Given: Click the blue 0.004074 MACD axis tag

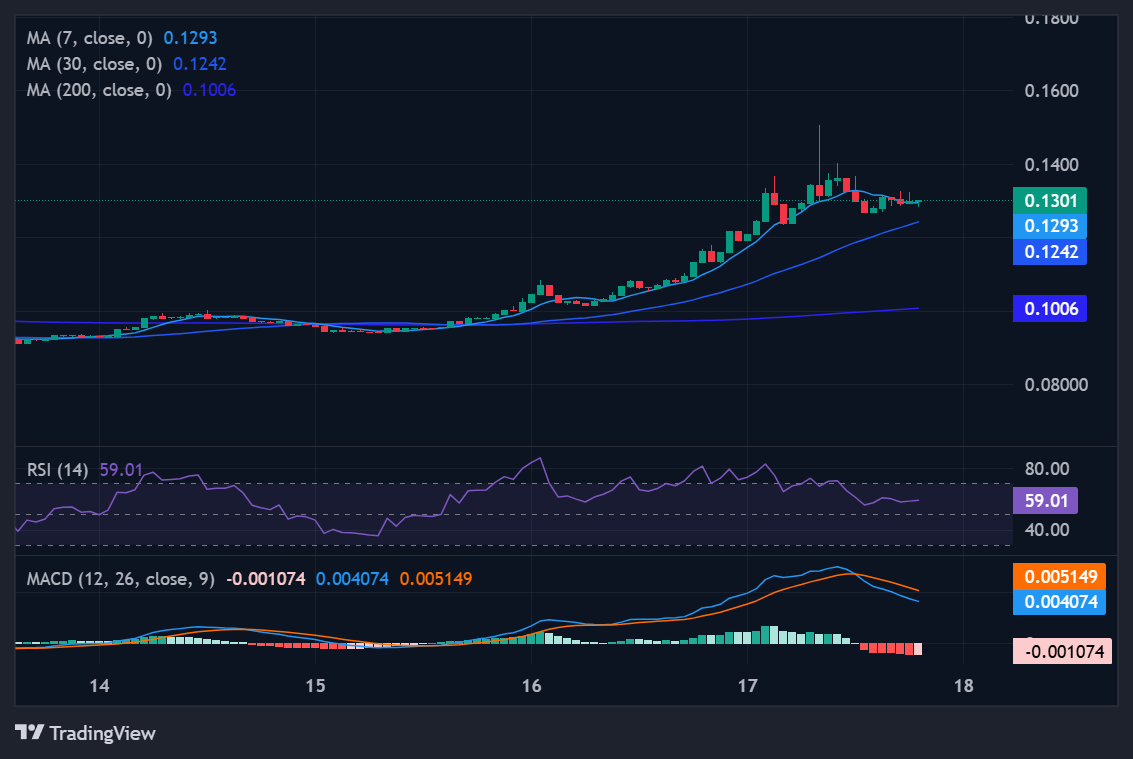Looking at the screenshot, I should (1062, 602).
